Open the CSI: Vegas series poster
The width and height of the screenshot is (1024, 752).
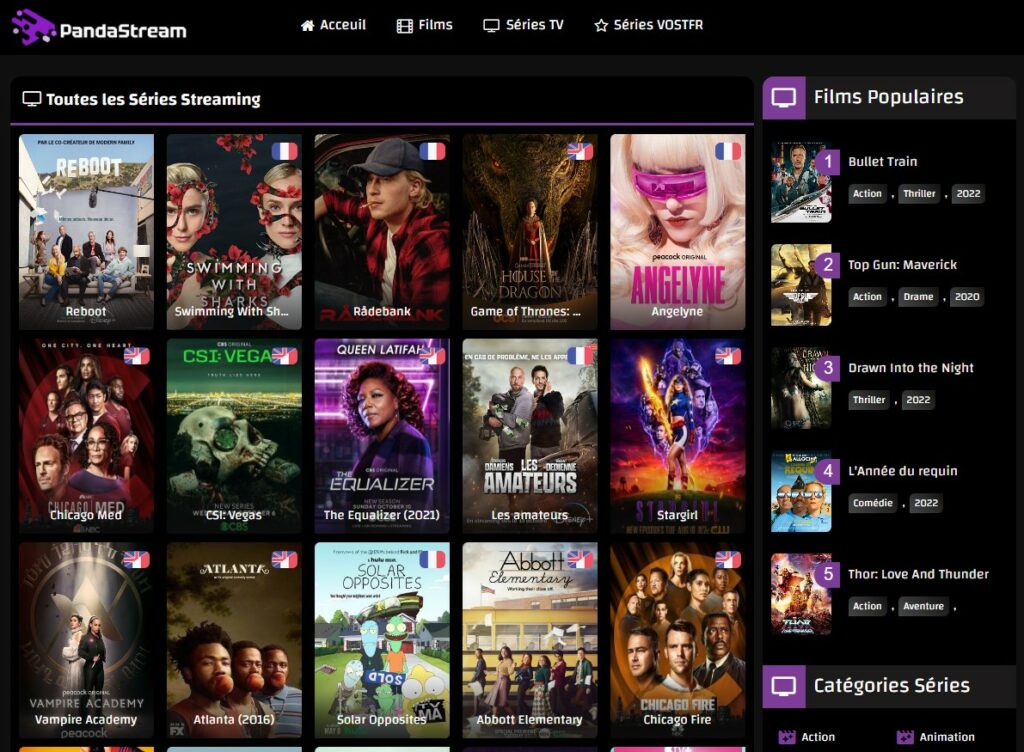click(234, 436)
